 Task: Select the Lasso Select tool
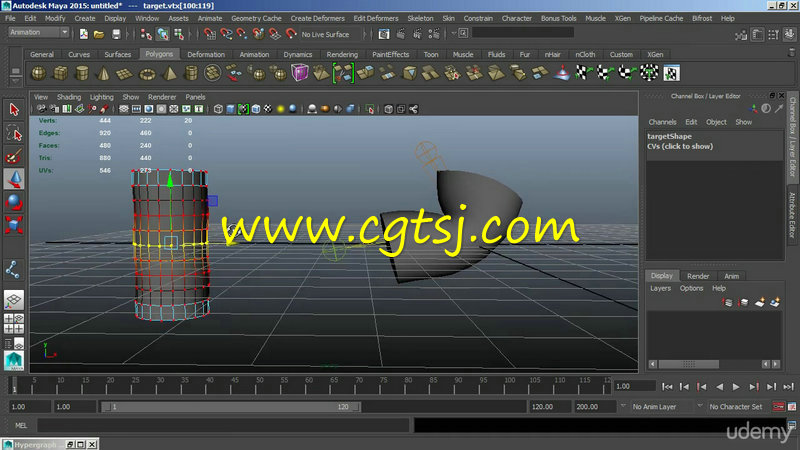(x=14, y=133)
